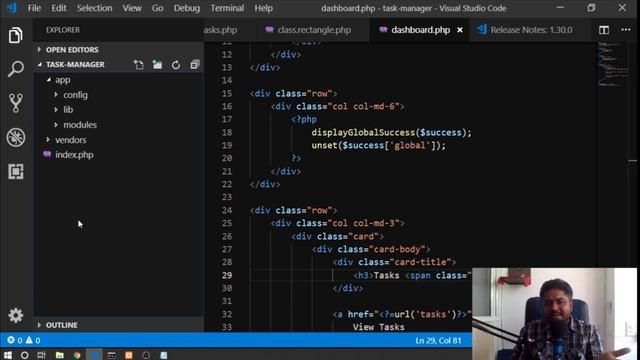This screenshot has height=360, width=640.
Task: Click Ln 29, Col 81 in status bar
Action: [x=438, y=340]
